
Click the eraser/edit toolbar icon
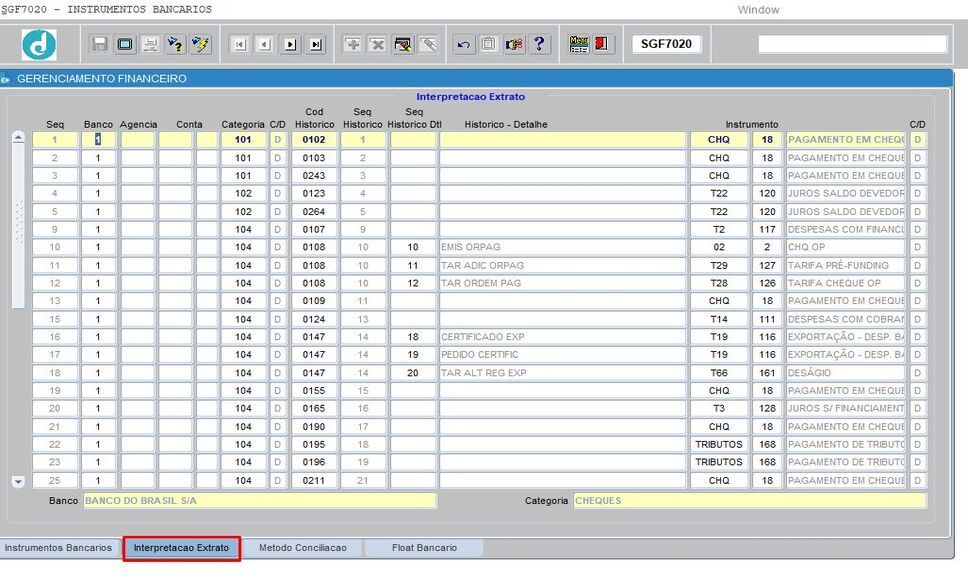coord(428,44)
